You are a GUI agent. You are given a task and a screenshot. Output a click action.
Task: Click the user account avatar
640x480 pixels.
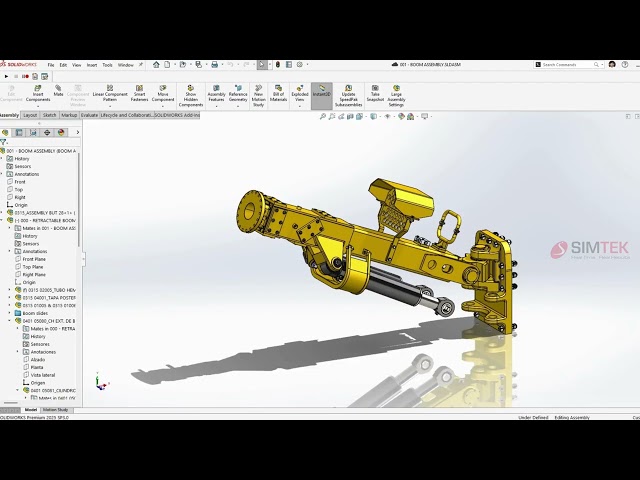click(612, 64)
